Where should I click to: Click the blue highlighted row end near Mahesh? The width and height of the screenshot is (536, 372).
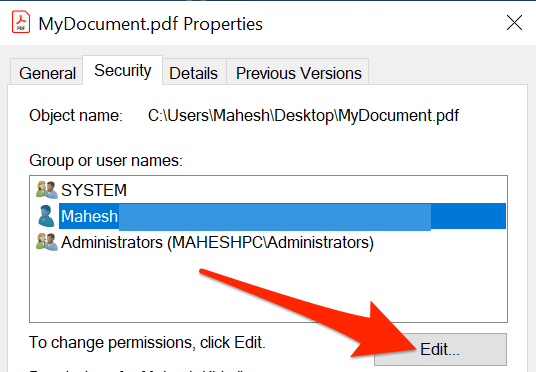[x=468, y=216]
